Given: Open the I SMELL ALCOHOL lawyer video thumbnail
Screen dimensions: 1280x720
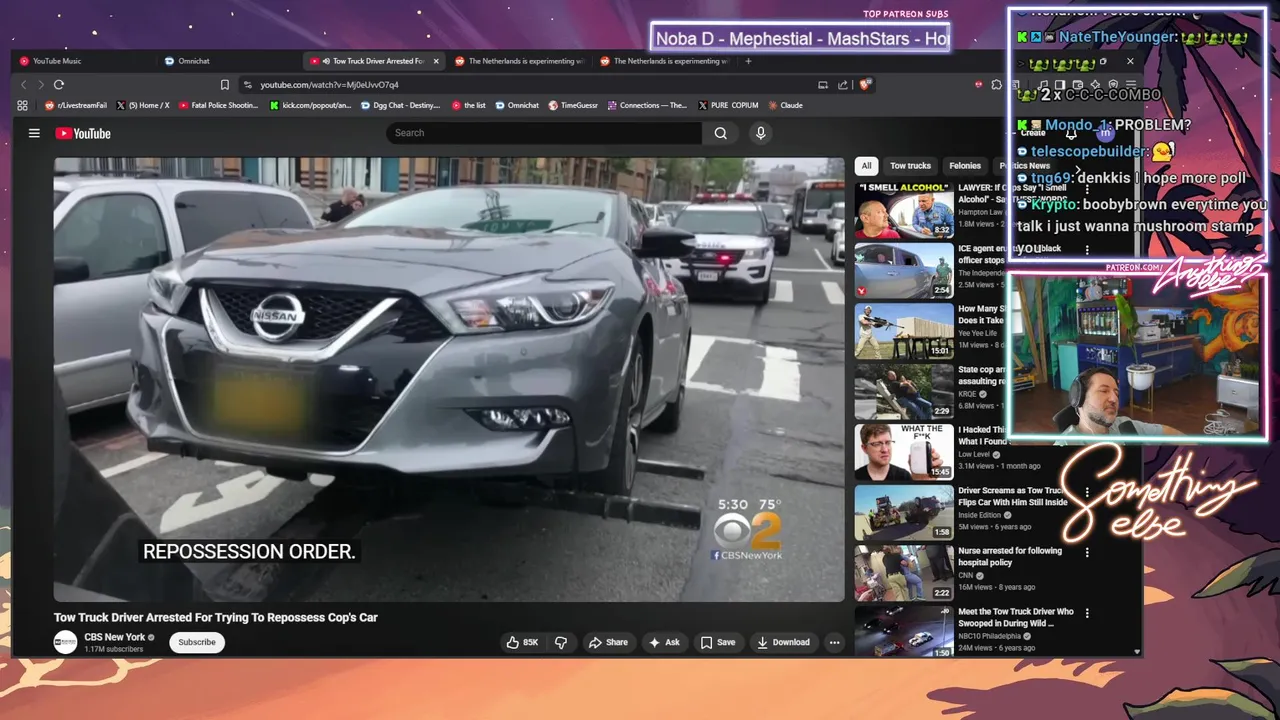Looking at the screenshot, I should pyautogui.click(x=904, y=210).
